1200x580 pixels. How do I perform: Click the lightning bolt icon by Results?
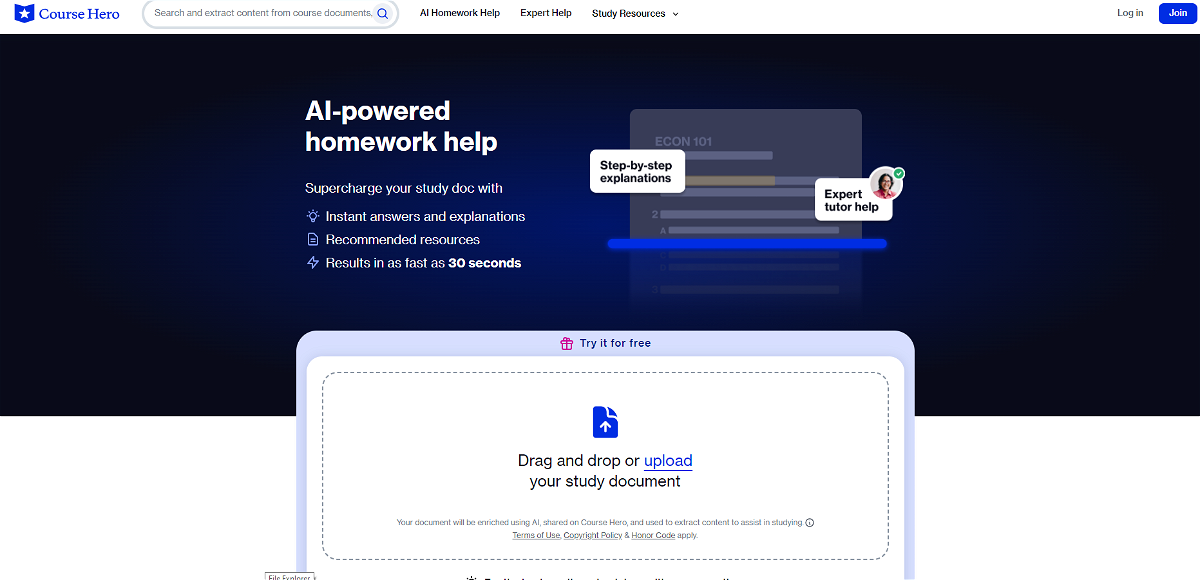(x=313, y=263)
